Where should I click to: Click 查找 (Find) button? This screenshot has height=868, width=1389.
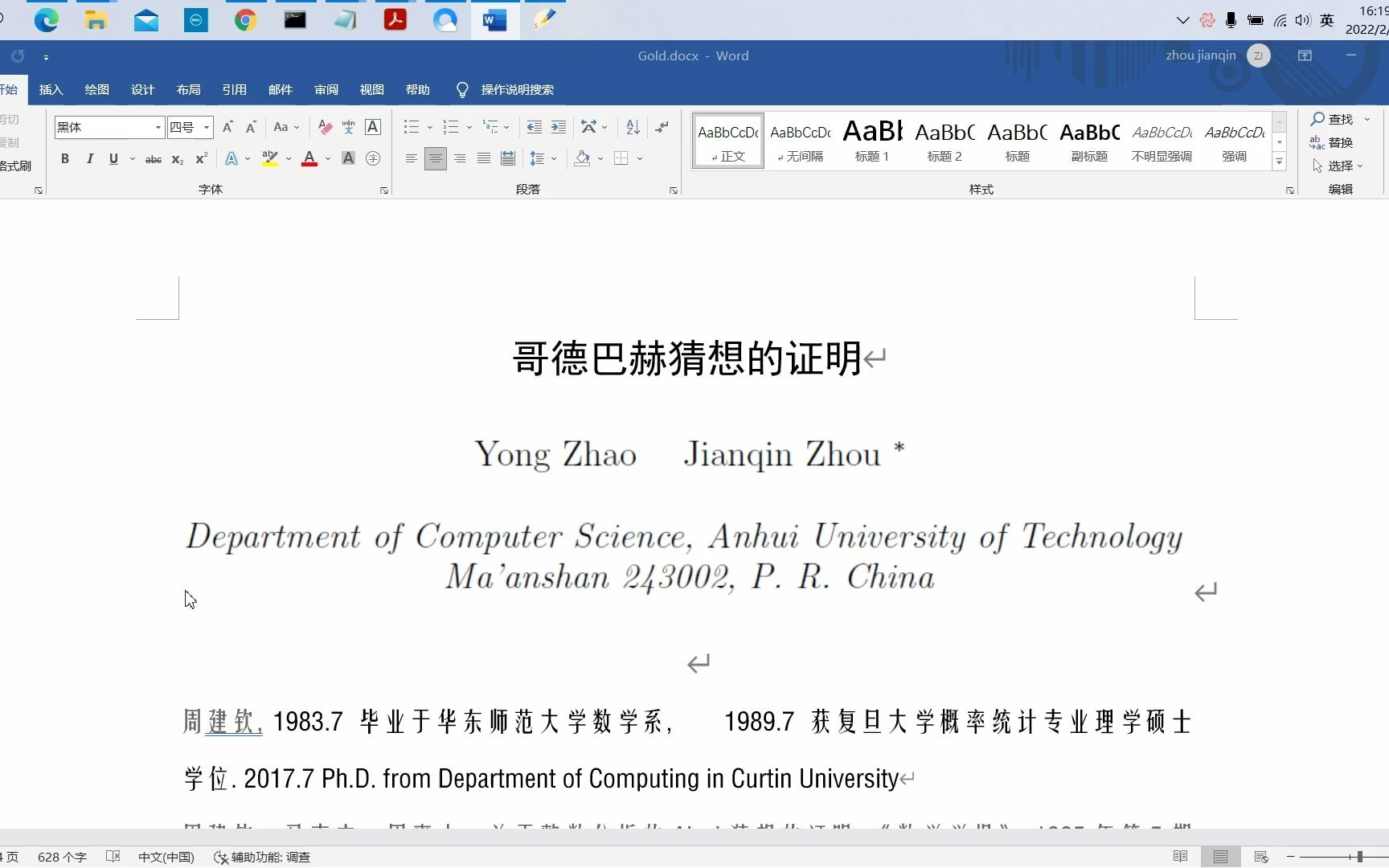click(1332, 119)
